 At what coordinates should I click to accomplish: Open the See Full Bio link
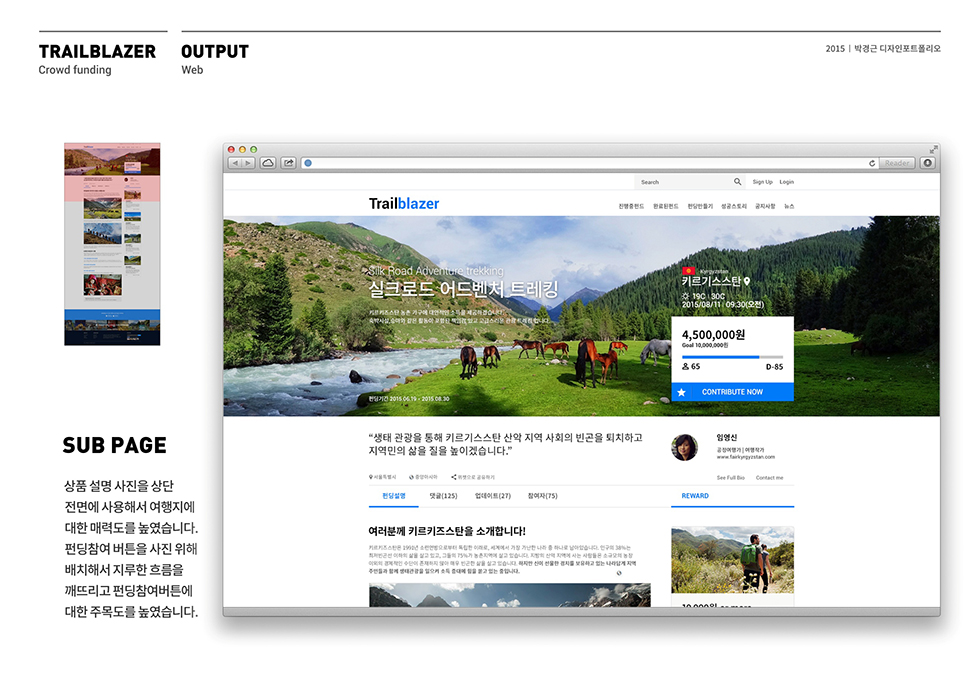coord(731,478)
